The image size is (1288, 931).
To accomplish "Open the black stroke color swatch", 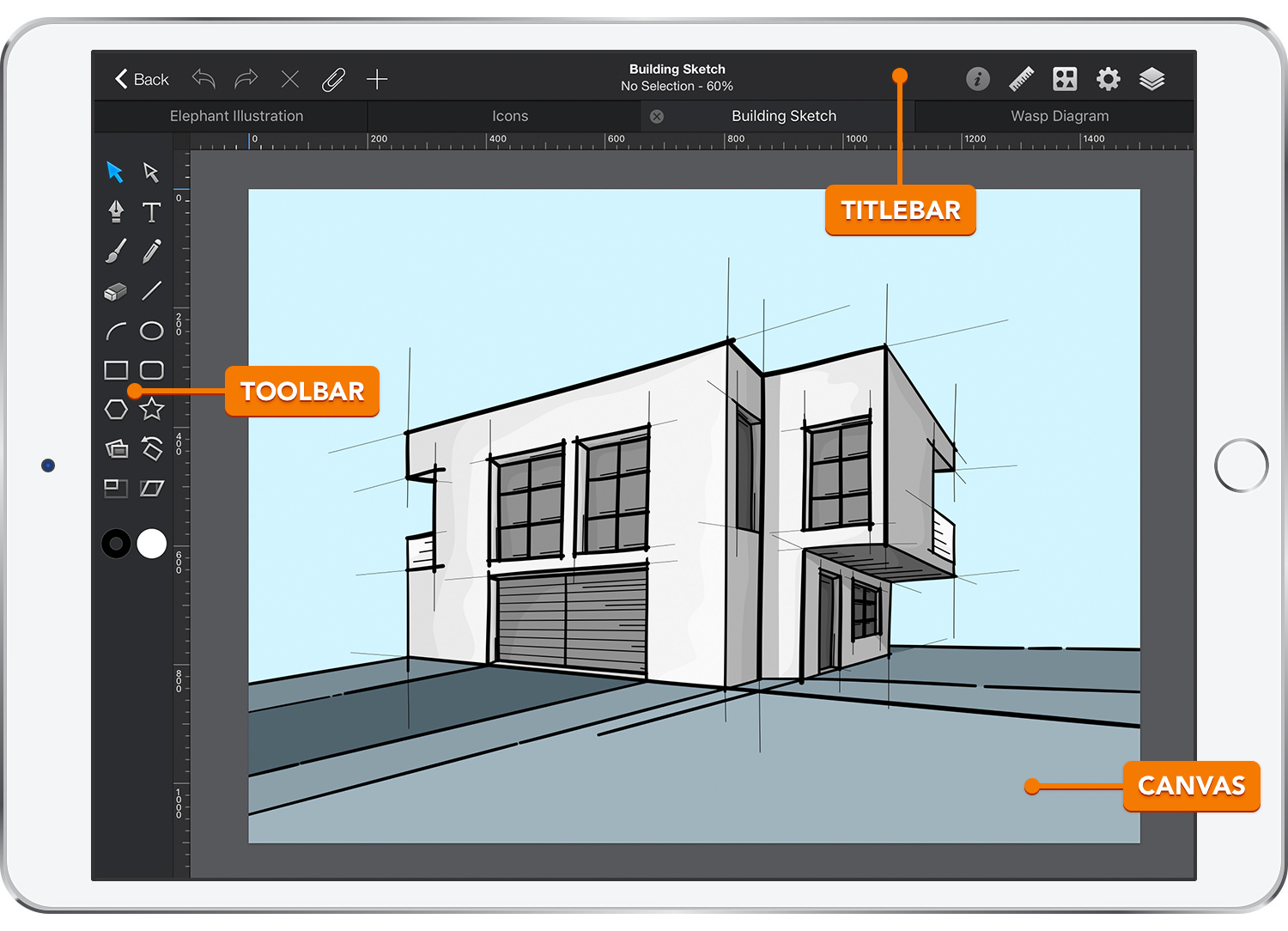I will 116,544.
